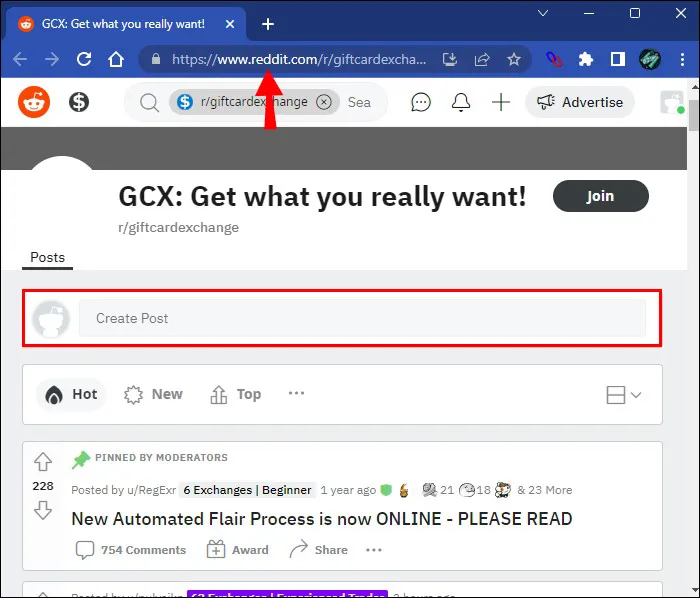Open the notifications bell icon

click(x=461, y=102)
